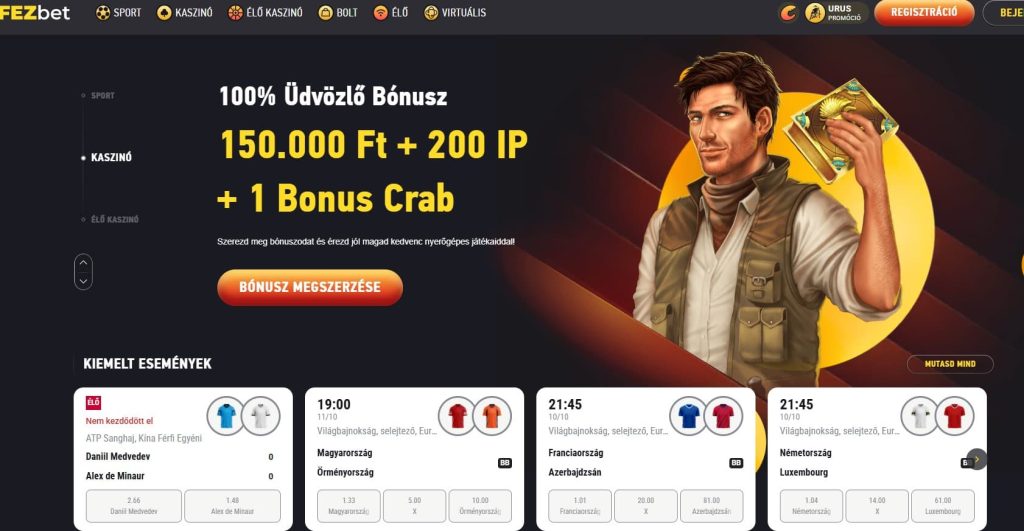Select the Élő Kaszinó slide indicator
The width and height of the screenshot is (1024, 531).
tap(110, 219)
